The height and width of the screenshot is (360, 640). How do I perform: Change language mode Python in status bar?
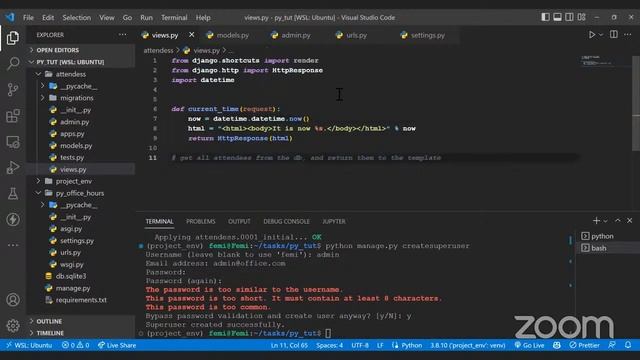411,345
